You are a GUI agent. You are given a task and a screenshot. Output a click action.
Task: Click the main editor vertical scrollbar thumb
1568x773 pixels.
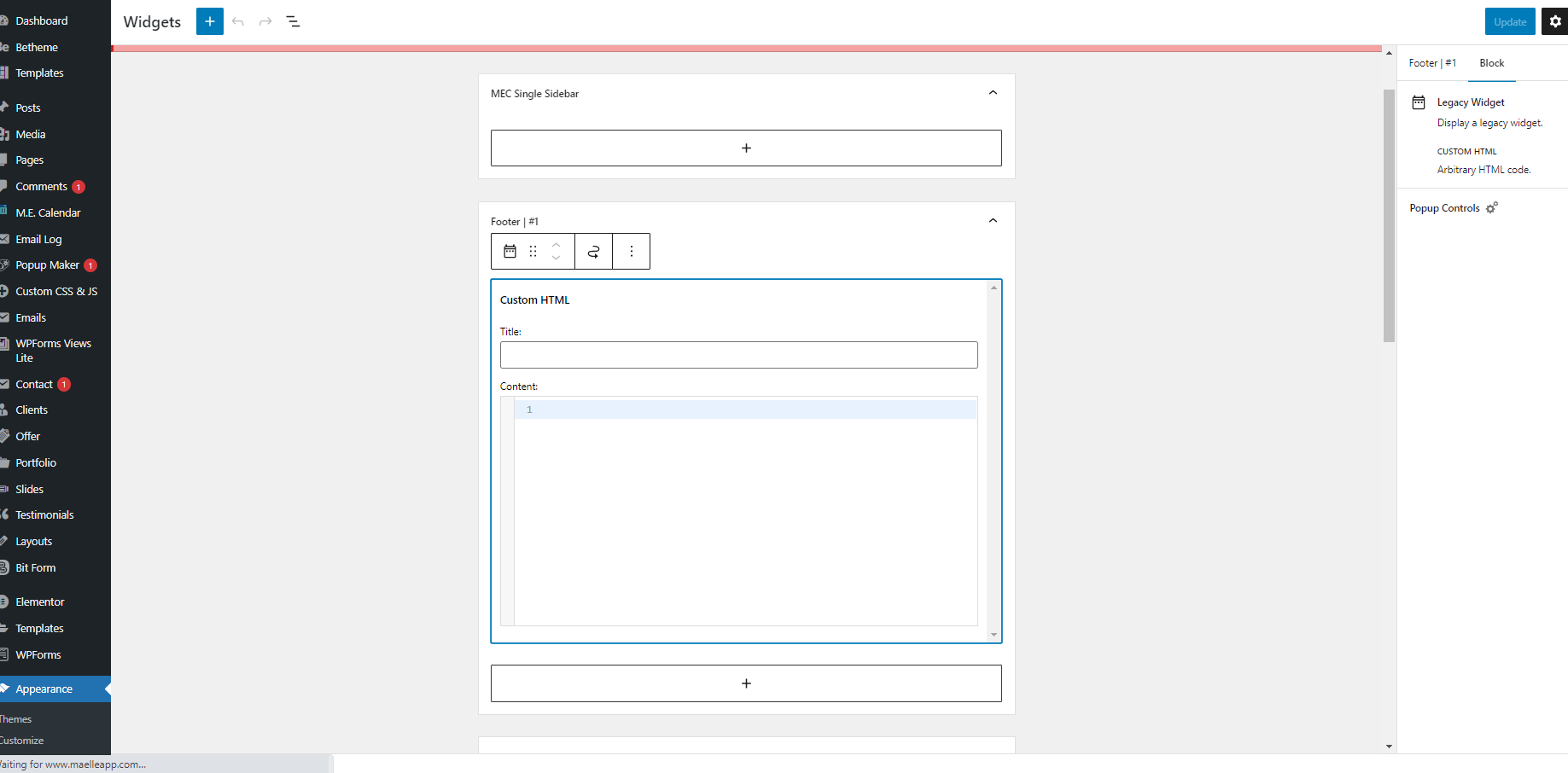[1389, 215]
